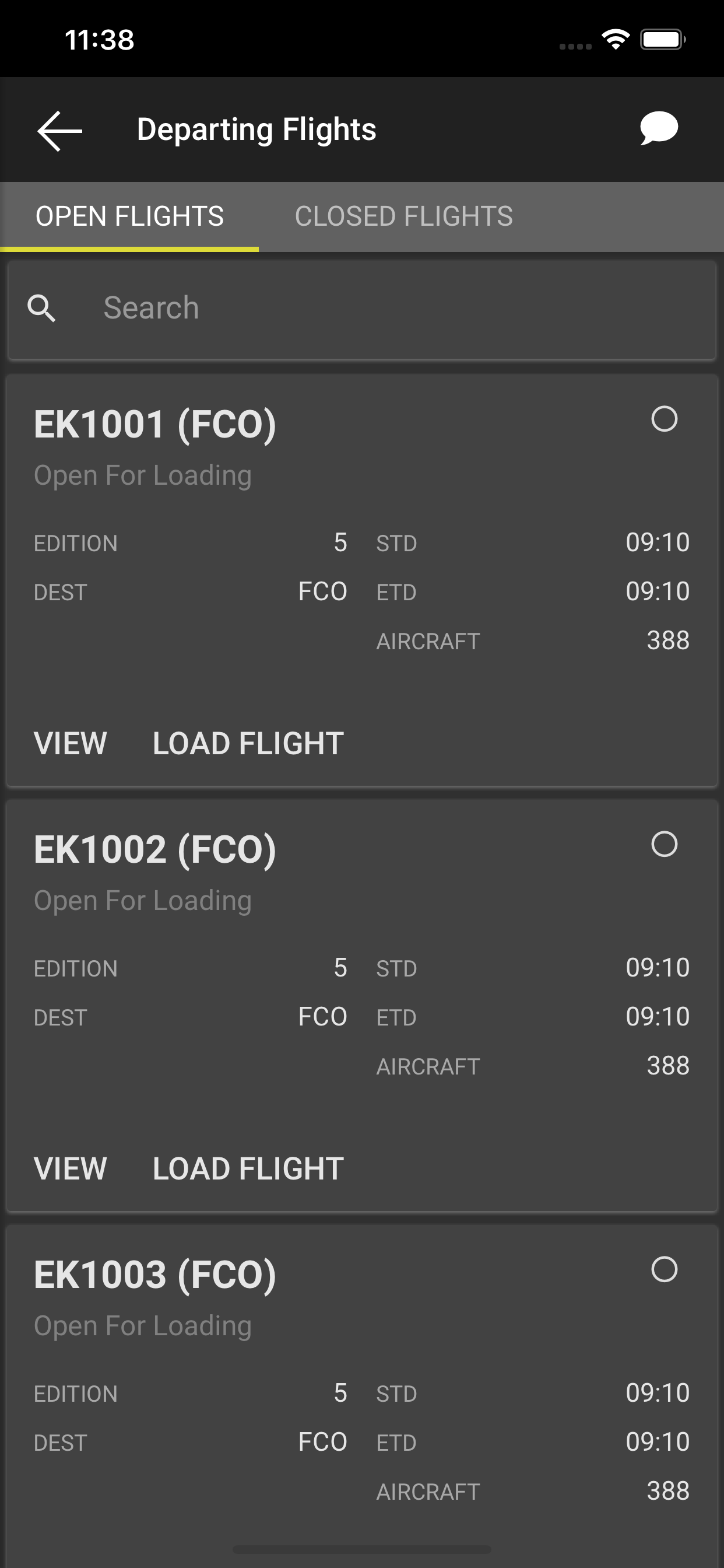Switch to the Open Flights tab
The image size is (724, 1568).
click(x=129, y=216)
